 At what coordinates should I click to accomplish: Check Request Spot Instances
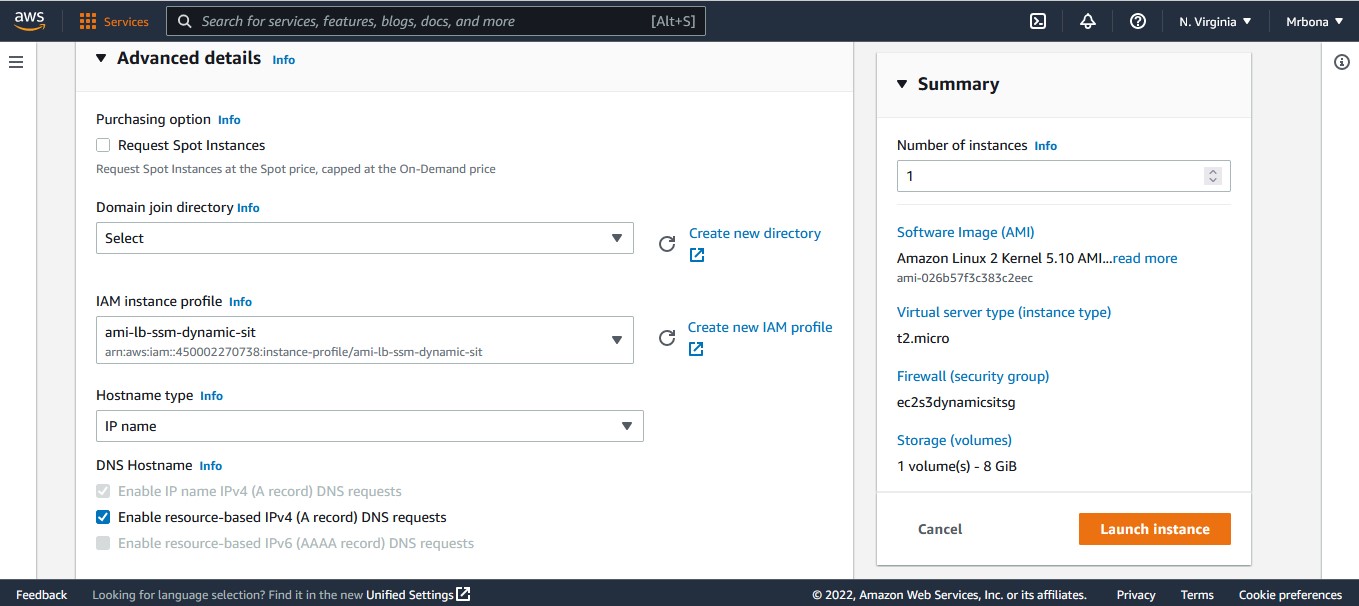[103, 144]
